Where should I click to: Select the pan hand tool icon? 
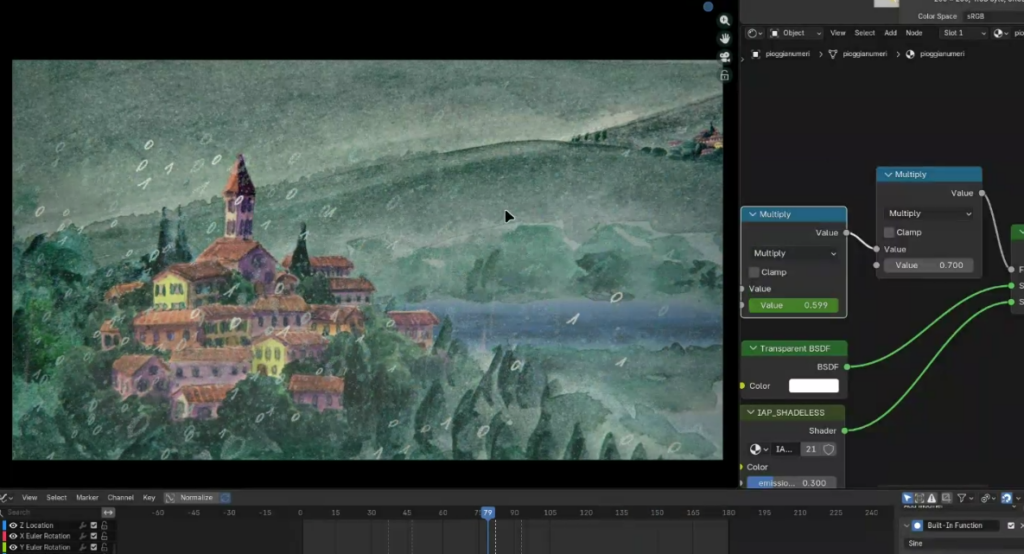(x=725, y=38)
